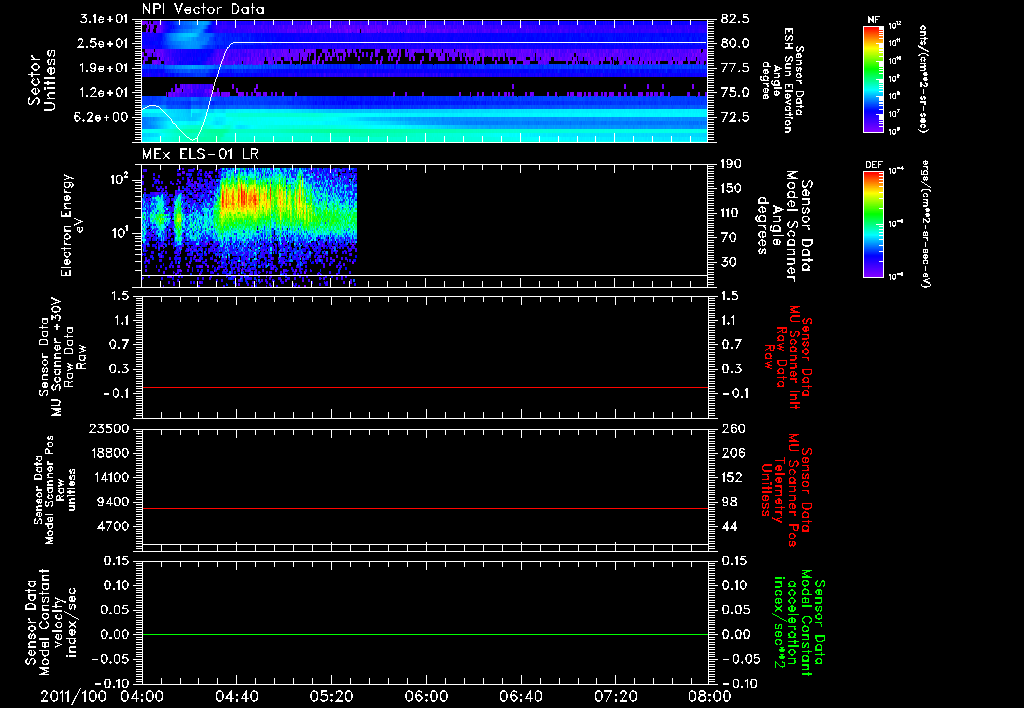
Task: Click the 1.2e+01 sector tick value
Action: pyautogui.click(x=104, y=93)
